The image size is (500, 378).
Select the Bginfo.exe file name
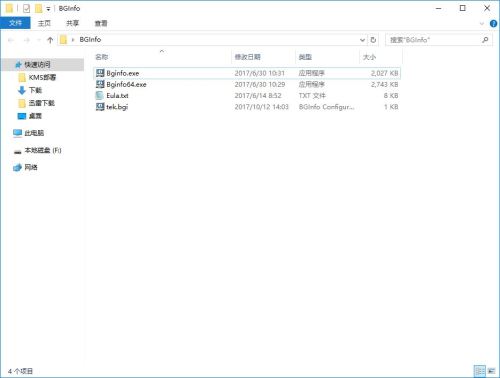123,73
